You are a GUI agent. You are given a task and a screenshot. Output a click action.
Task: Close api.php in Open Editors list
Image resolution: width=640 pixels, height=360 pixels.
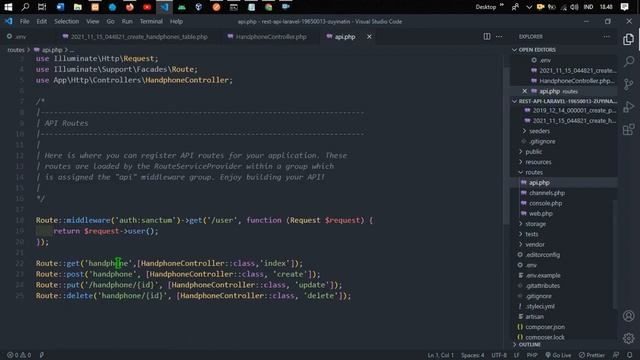524,91
